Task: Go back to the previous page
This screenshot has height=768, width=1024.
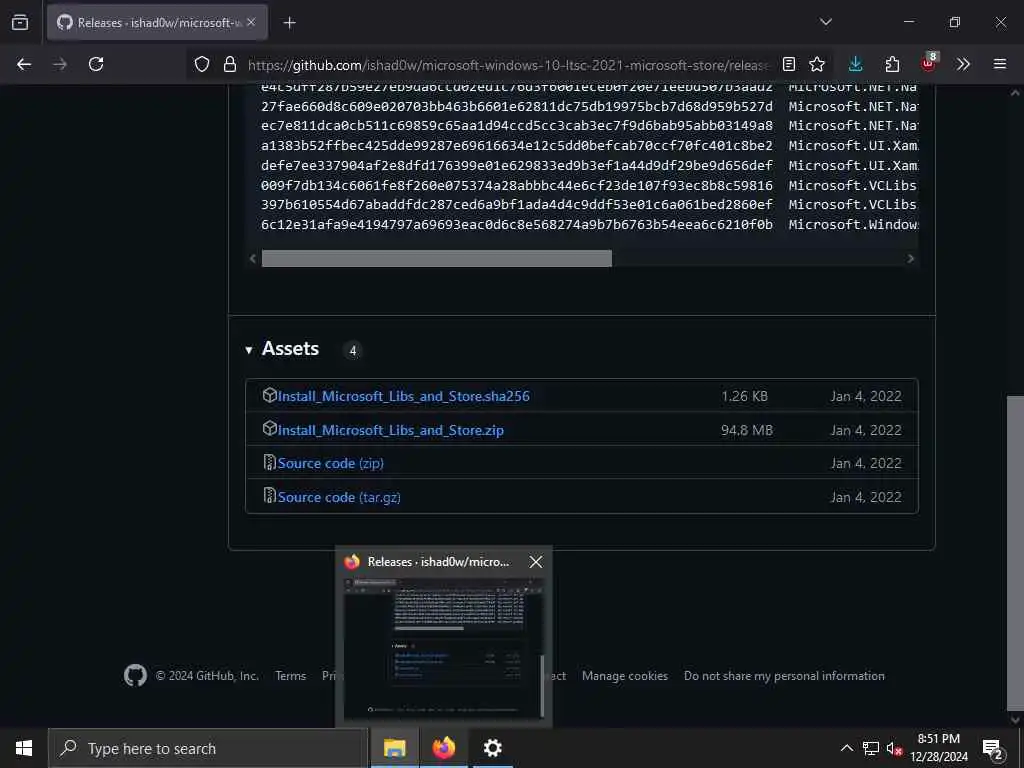Action: coord(24,64)
